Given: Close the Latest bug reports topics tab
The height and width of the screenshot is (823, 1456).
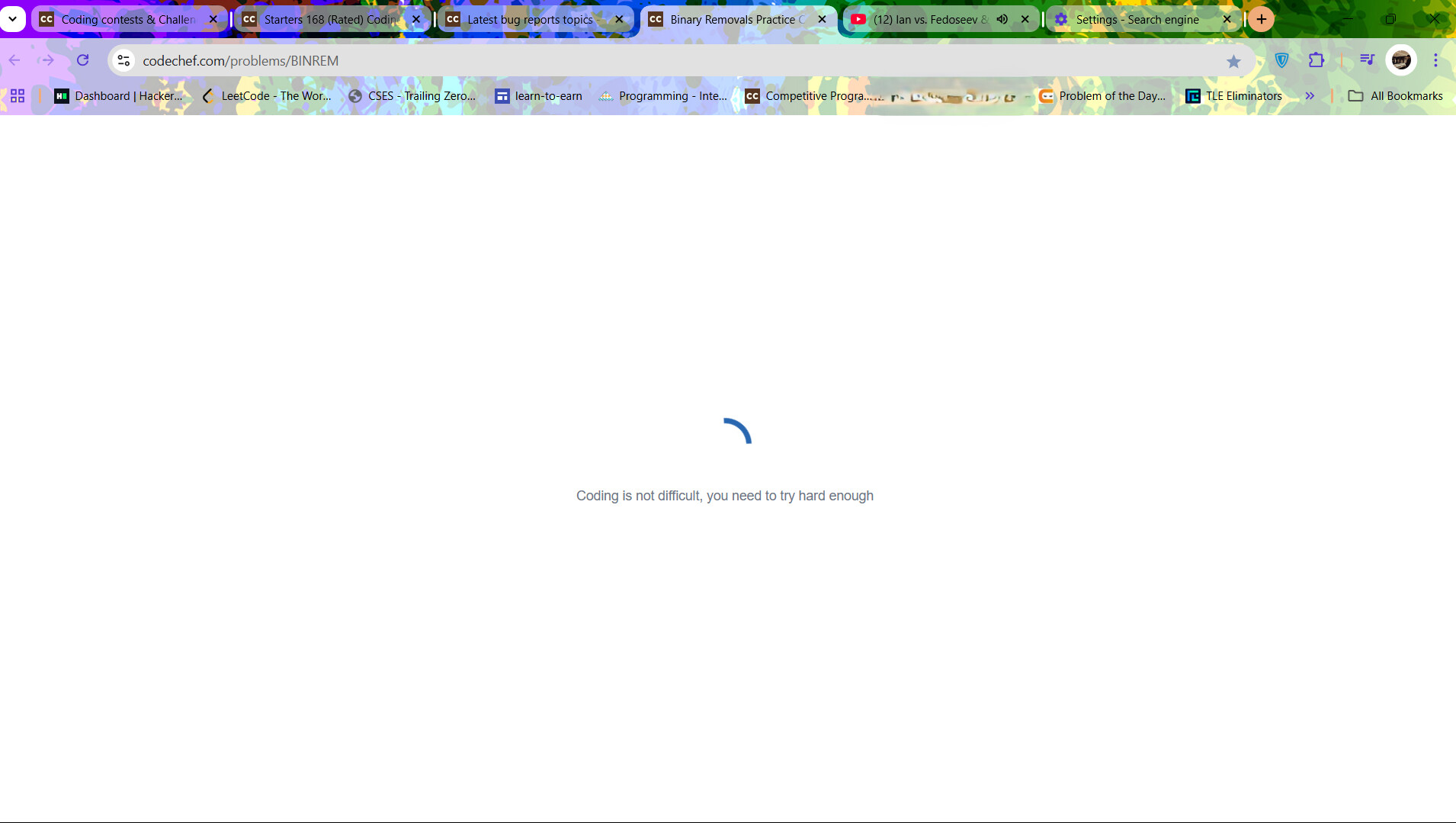Looking at the screenshot, I should (619, 19).
